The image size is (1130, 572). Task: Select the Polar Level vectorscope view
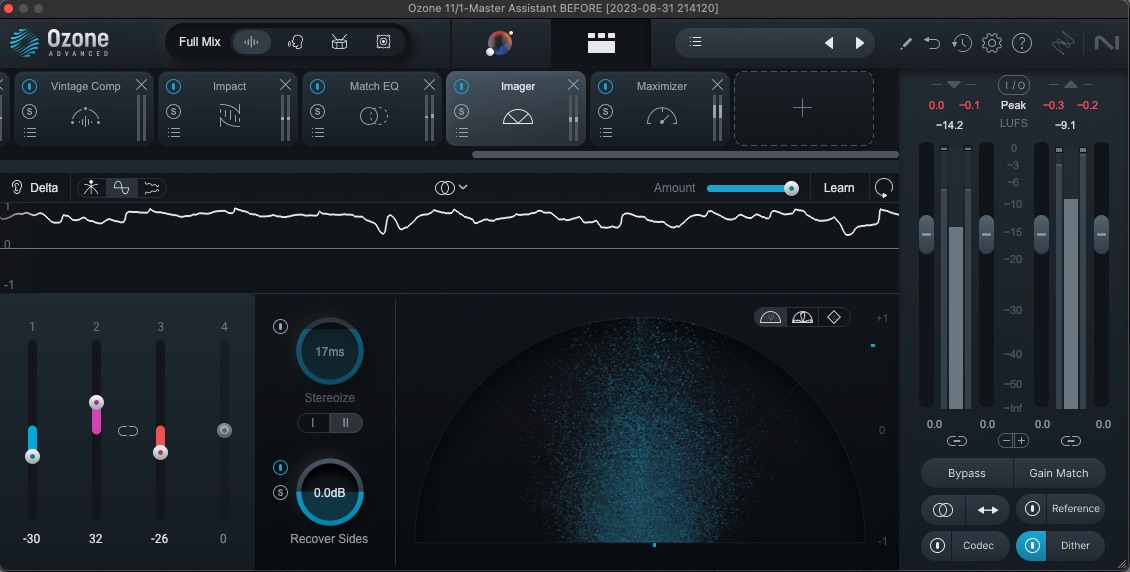coord(802,317)
